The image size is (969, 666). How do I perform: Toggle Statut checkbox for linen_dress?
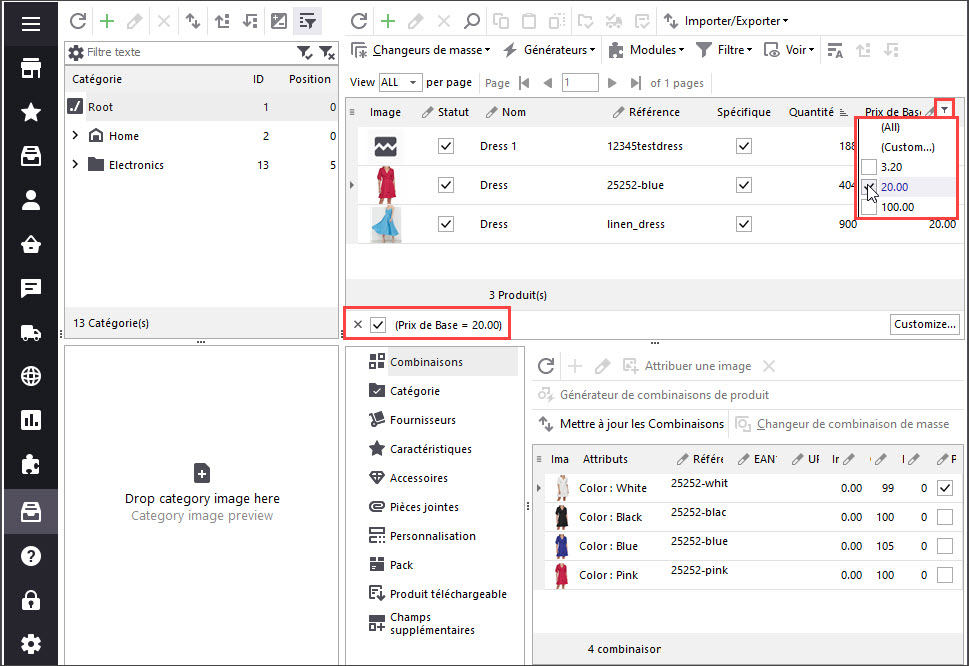coord(446,224)
